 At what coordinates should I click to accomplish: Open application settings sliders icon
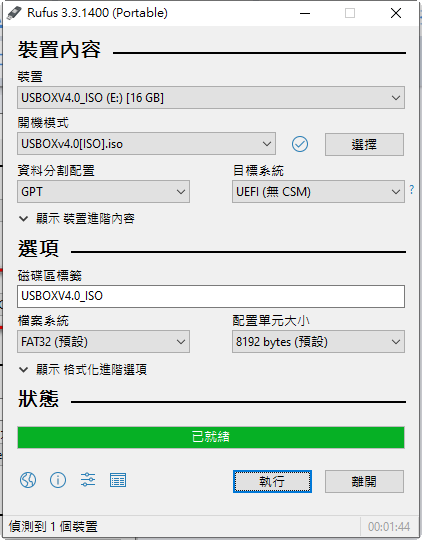tap(88, 480)
